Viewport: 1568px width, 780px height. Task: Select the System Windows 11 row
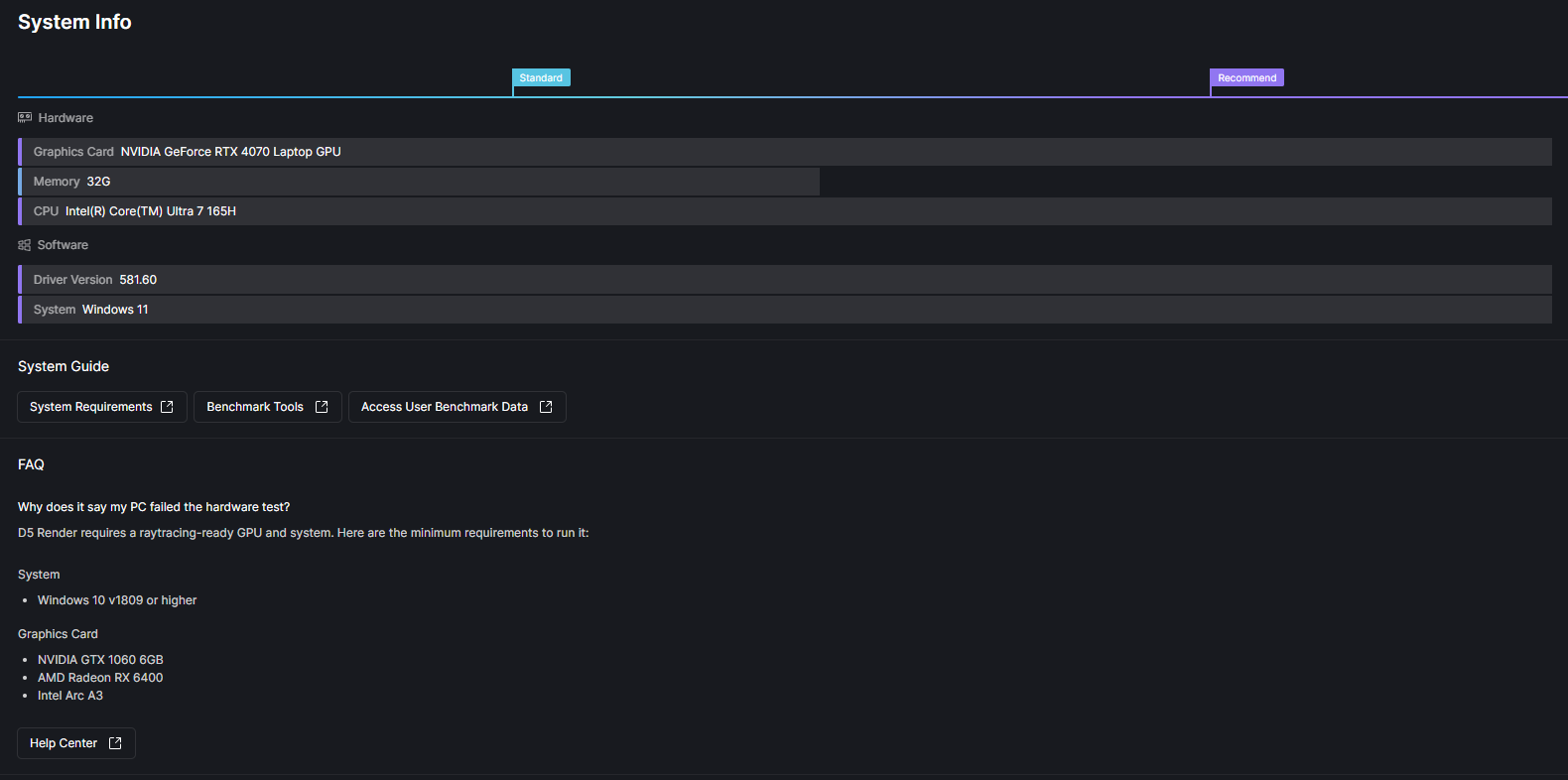(784, 310)
